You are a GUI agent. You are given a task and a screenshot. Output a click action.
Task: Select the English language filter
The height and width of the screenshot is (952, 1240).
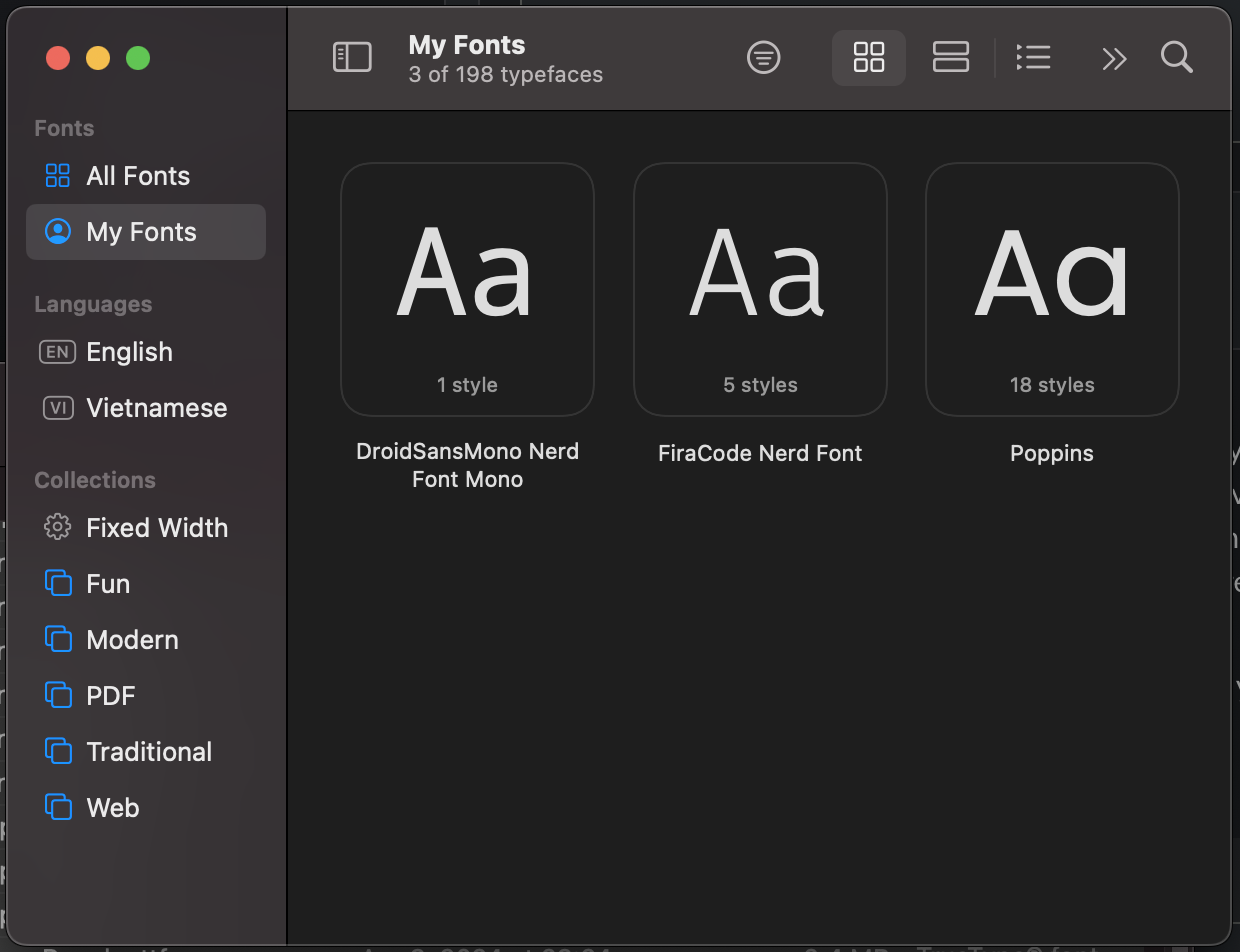click(146, 352)
